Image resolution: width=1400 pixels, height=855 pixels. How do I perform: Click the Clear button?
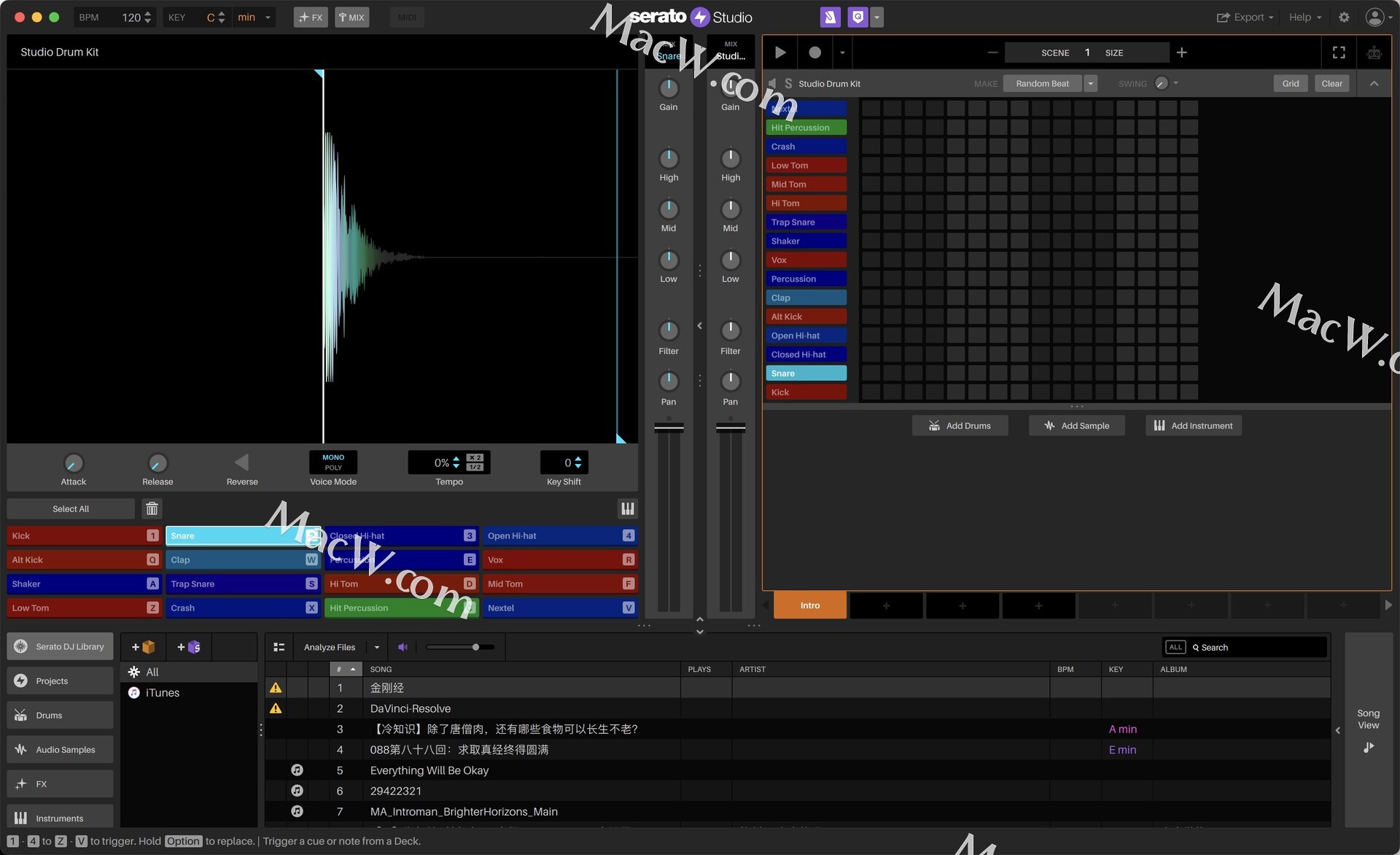pyautogui.click(x=1331, y=83)
